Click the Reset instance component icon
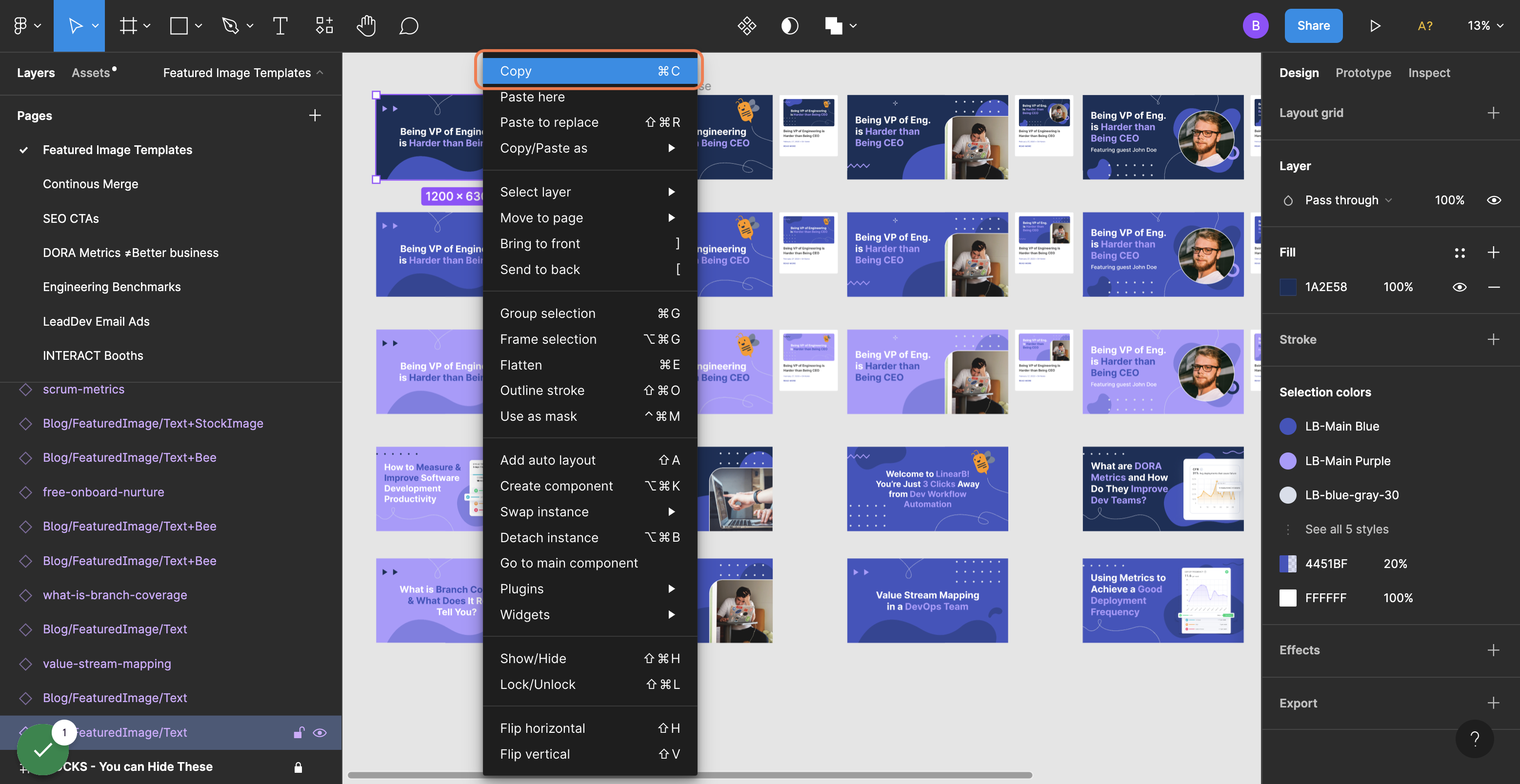The height and width of the screenshot is (784, 1520). [x=746, y=25]
